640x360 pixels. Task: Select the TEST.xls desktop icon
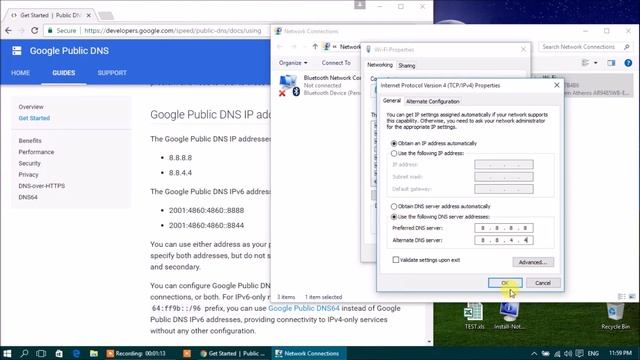(x=474, y=316)
